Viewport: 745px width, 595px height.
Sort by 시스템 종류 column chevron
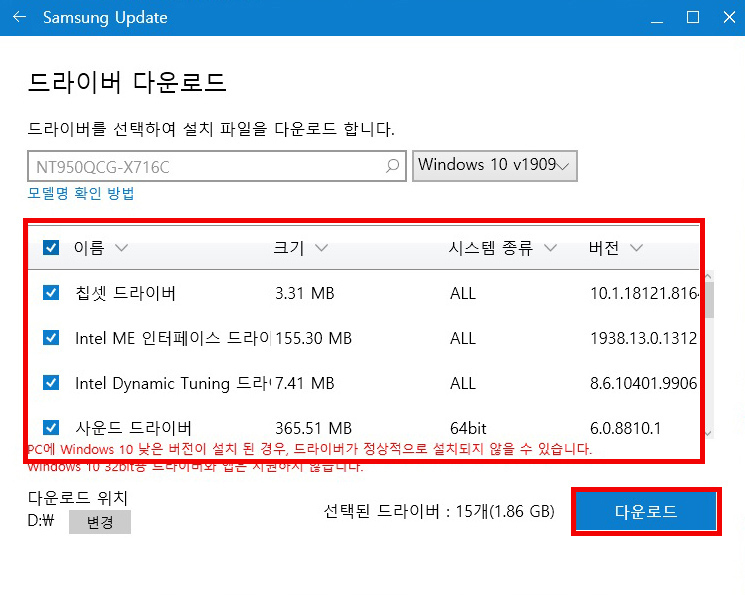(x=550, y=248)
